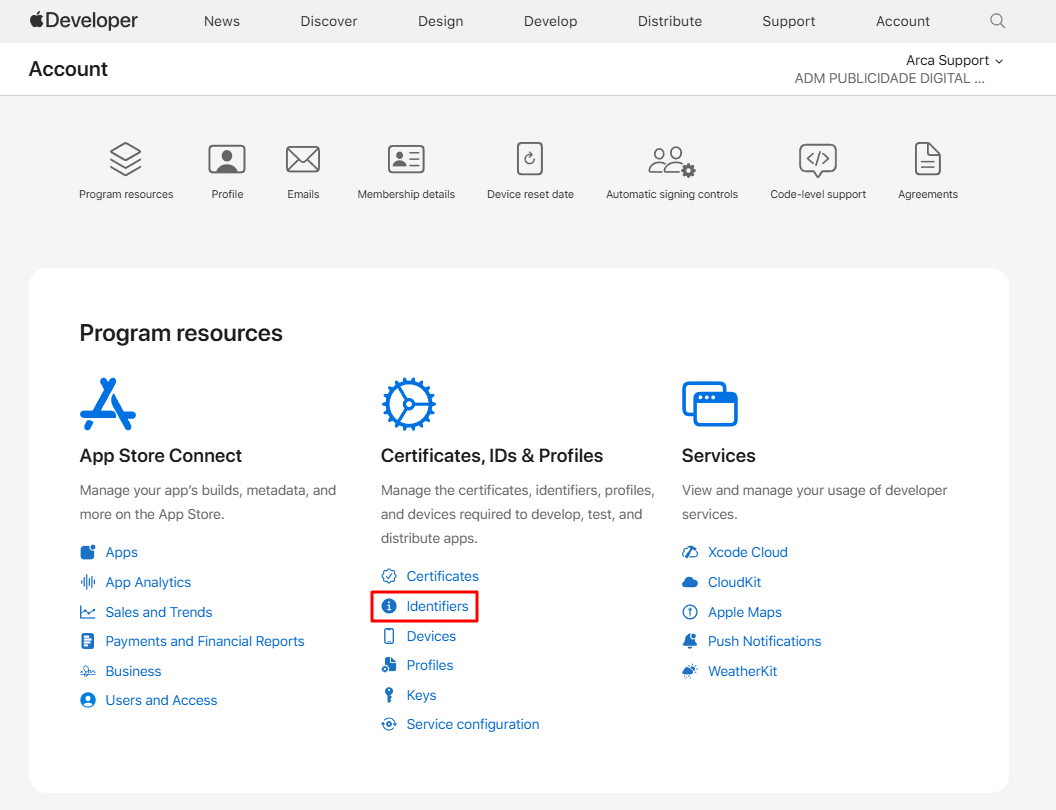
Task: Click the Profiles document icon
Action: pos(389,665)
